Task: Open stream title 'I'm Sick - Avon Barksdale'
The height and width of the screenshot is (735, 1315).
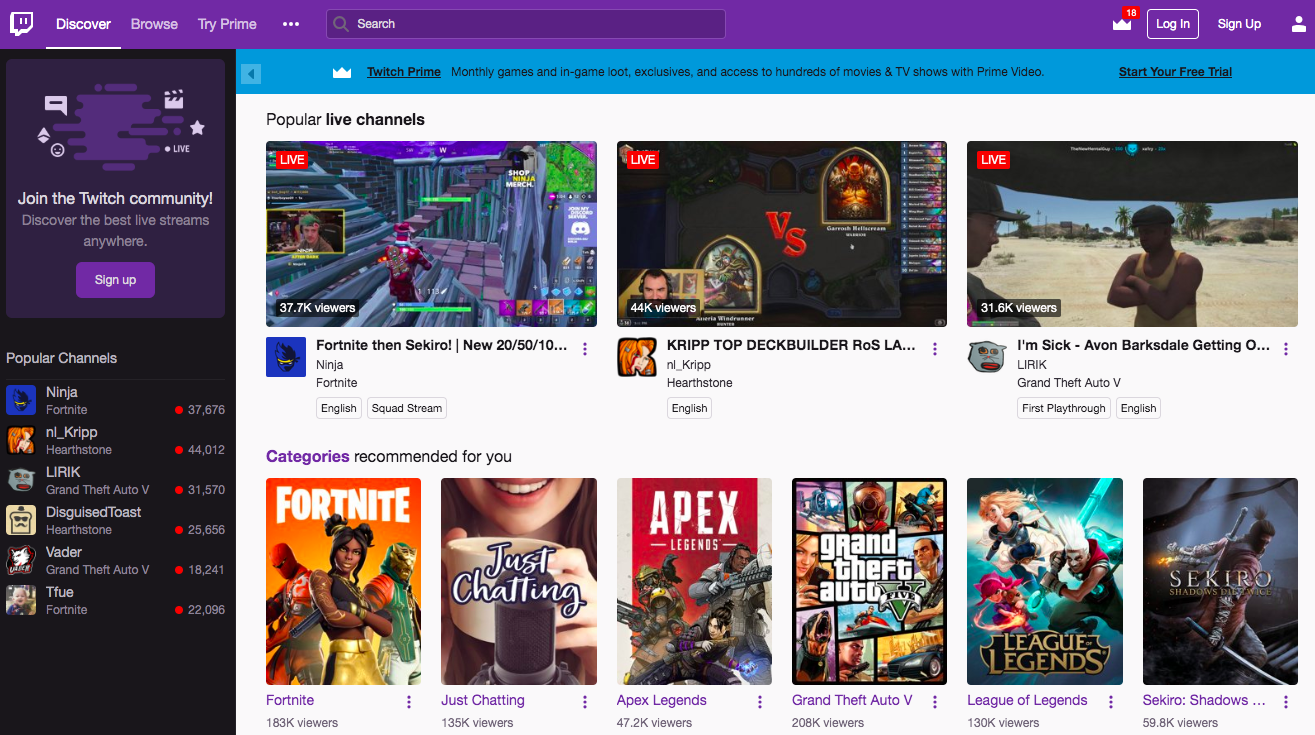Action: click(x=1143, y=346)
